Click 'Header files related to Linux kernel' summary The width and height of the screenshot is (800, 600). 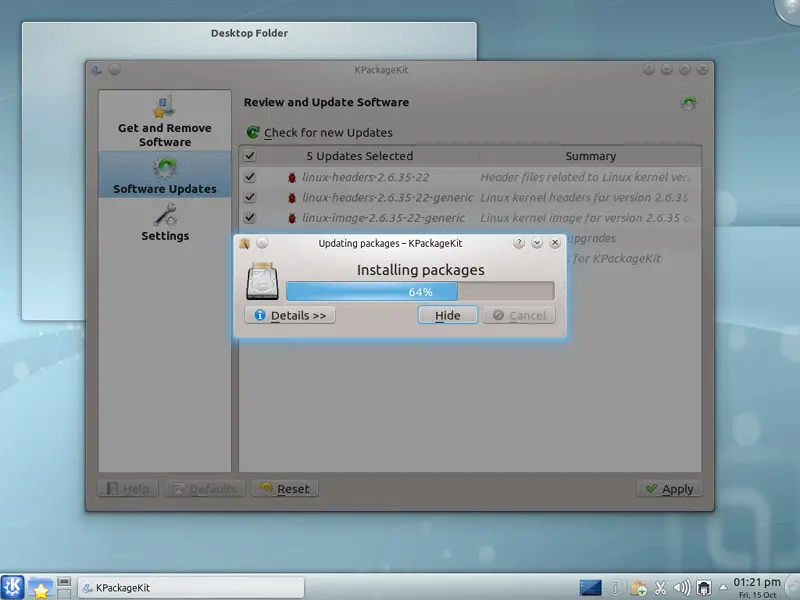pyautogui.click(x=585, y=178)
